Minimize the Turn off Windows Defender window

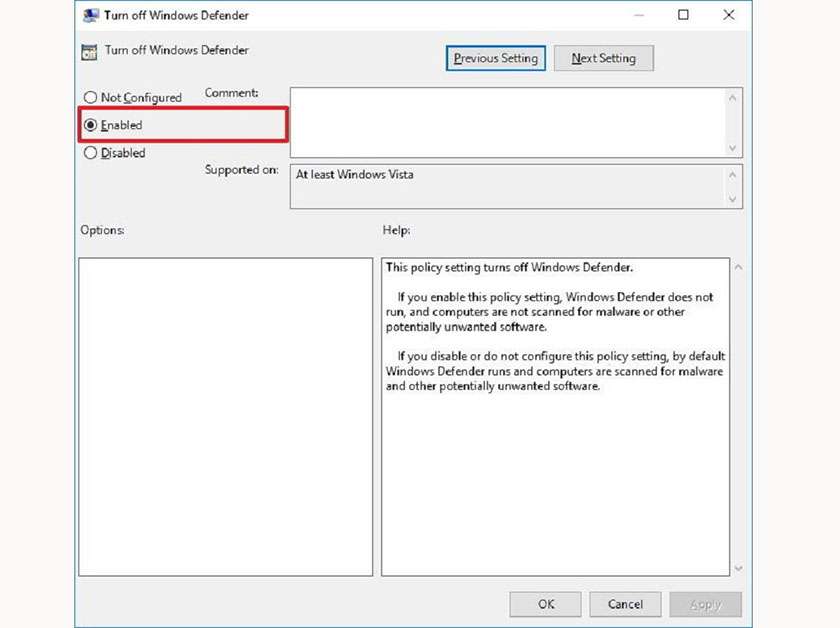636,15
